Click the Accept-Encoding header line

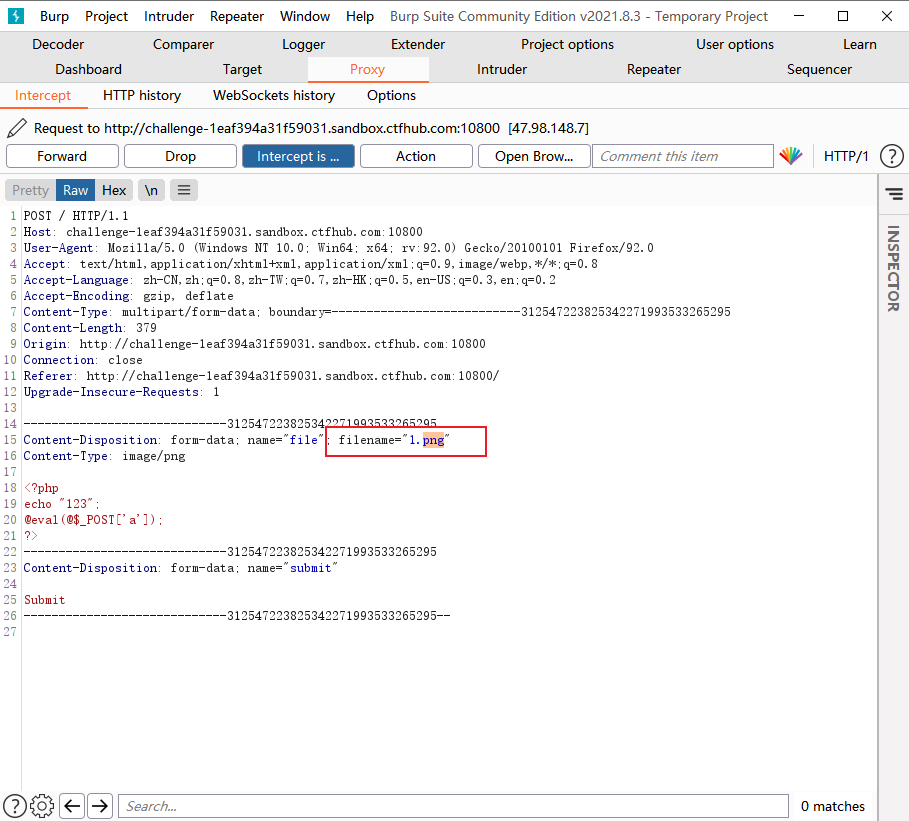pyautogui.click(x=128, y=296)
